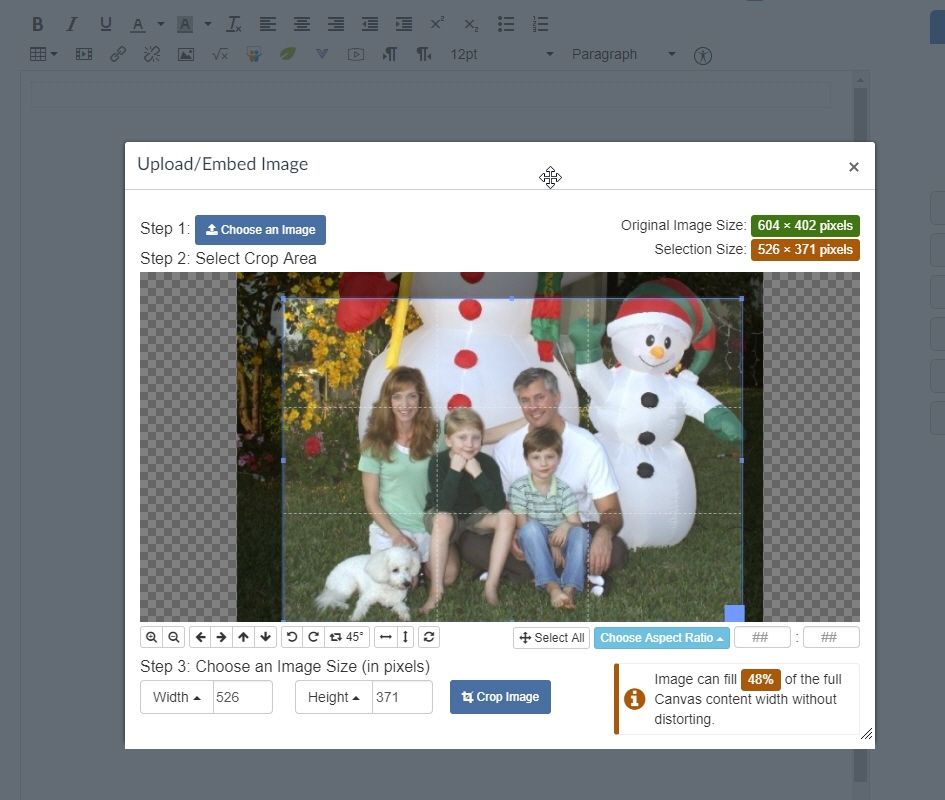The width and height of the screenshot is (945, 800).
Task: Rotate the image counter-clockwise
Action: [x=292, y=637]
